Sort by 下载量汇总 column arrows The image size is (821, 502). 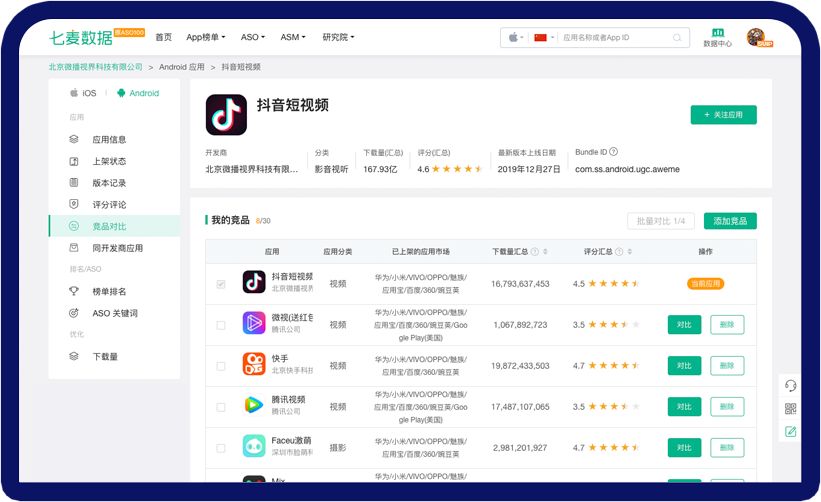point(545,252)
